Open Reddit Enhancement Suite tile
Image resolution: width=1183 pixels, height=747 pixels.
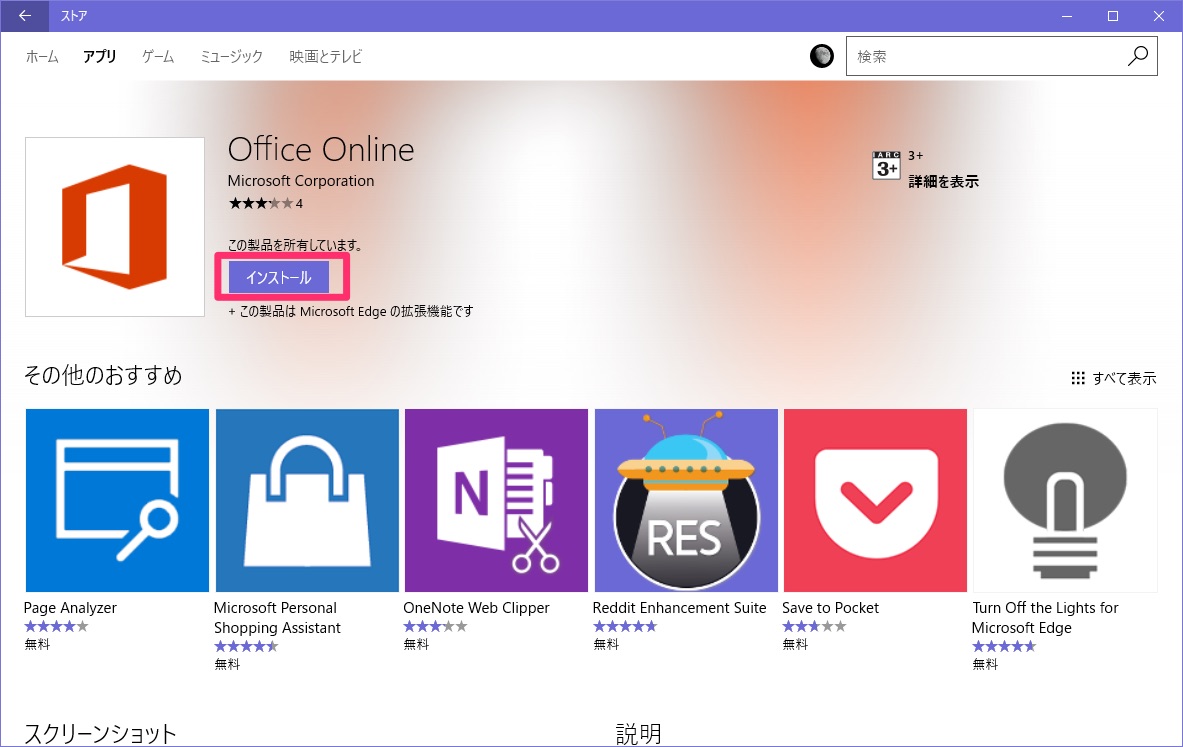(686, 500)
